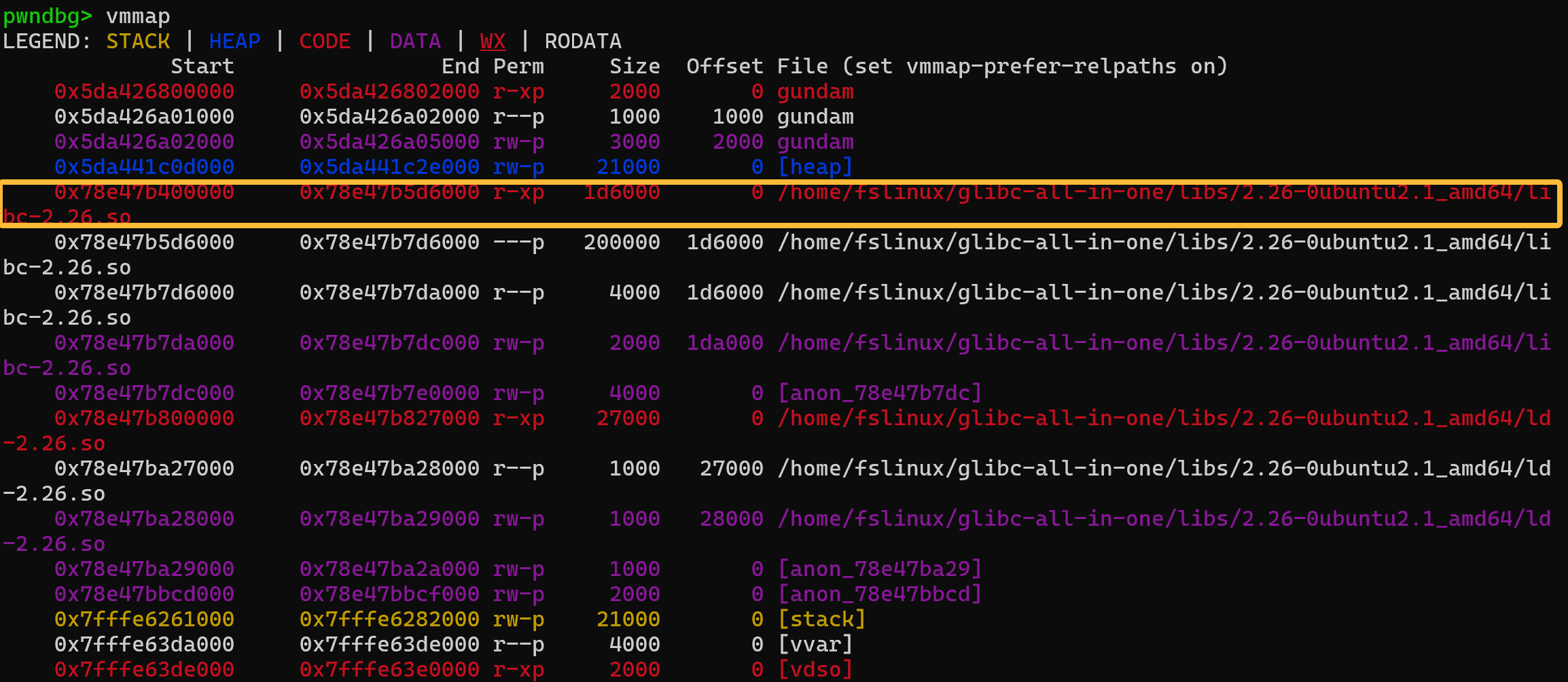Click the [anon_78e47bbcd] mapping name

(880, 594)
